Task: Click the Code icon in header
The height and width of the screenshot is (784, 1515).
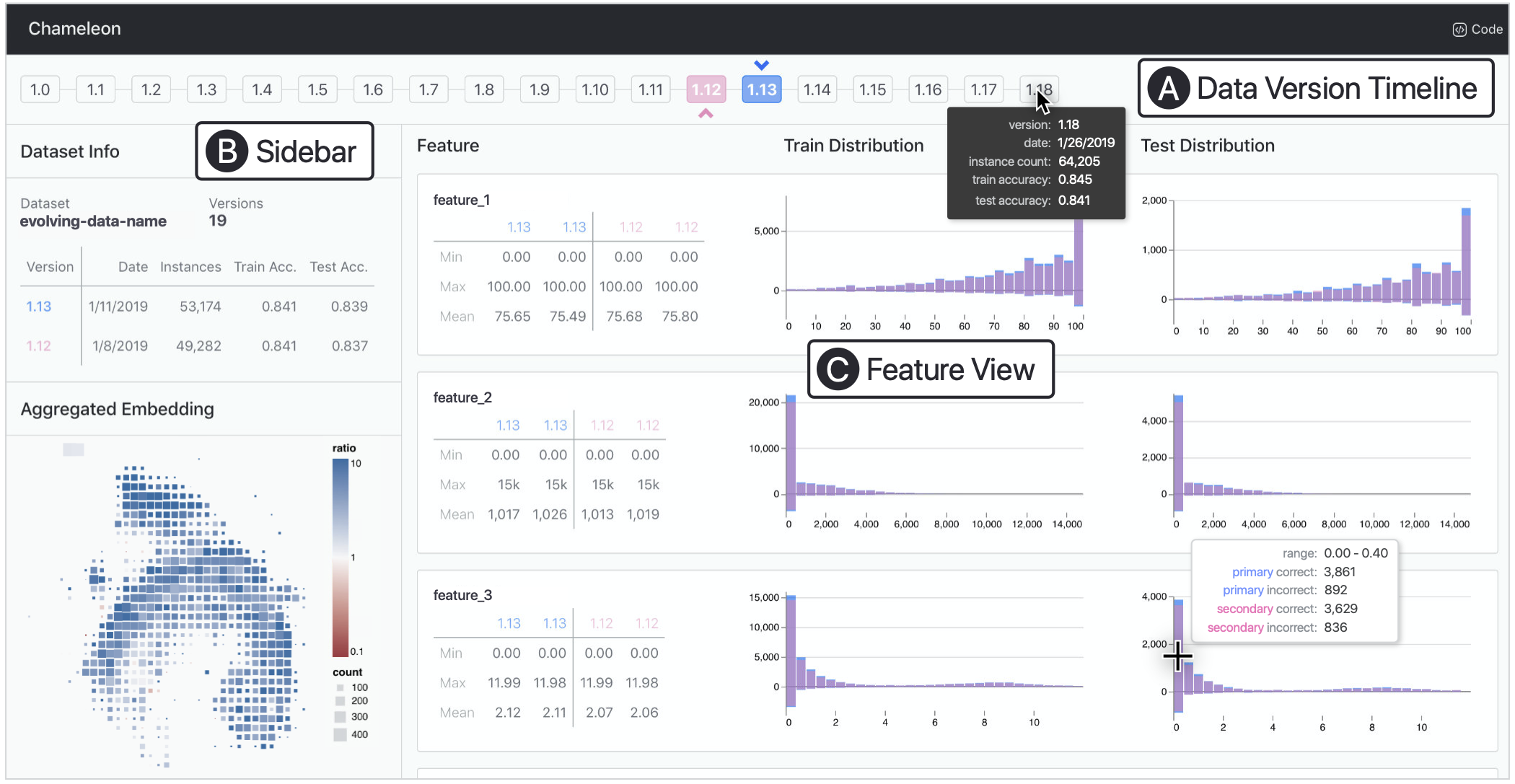Action: tap(1459, 30)
